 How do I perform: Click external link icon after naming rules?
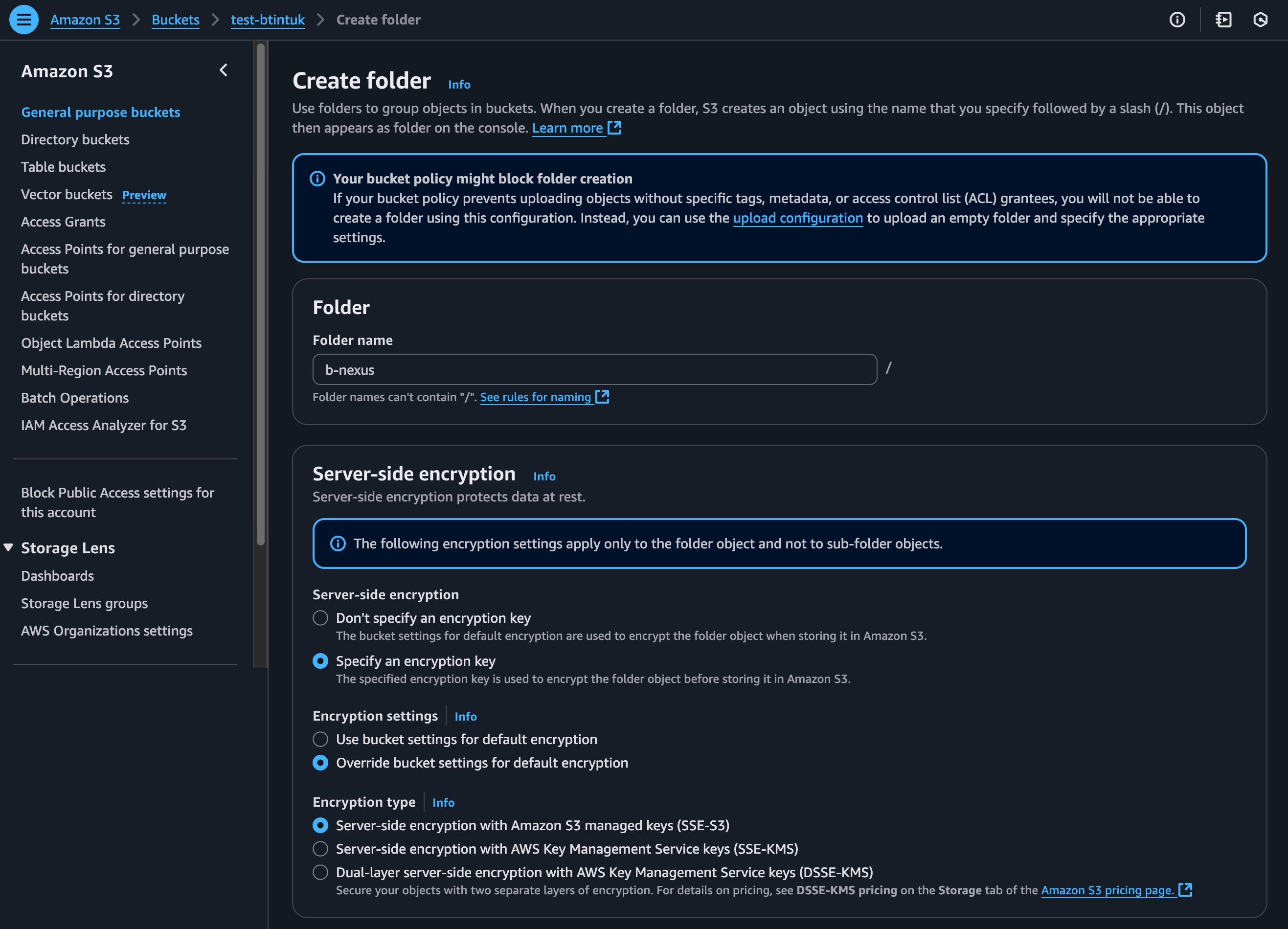coord(602,397)
